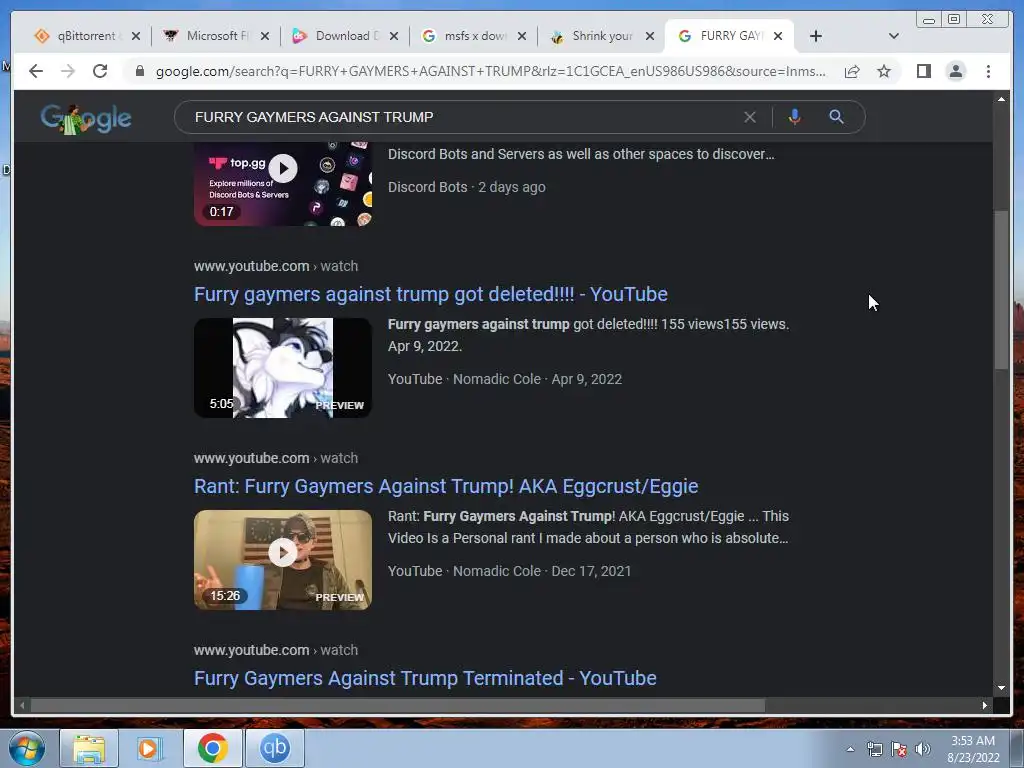Clear the search query with the X
This screenshot has width=1024, height=768.
pyautogui.click(x=750, y=117)
